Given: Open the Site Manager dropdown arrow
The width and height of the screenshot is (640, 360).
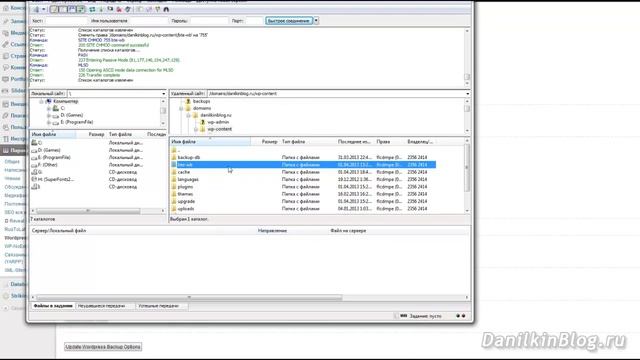Looking at the screenshot, I should click(43, 9).
